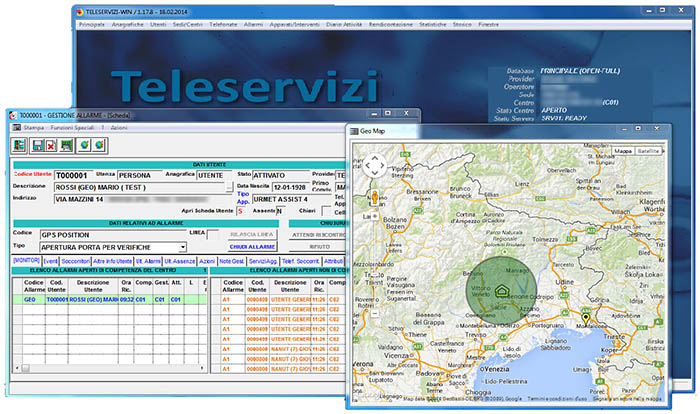This screenshot has height=414, width=700.
Task: Select the Servizi Agg. tab
Action: click(263, 261)
